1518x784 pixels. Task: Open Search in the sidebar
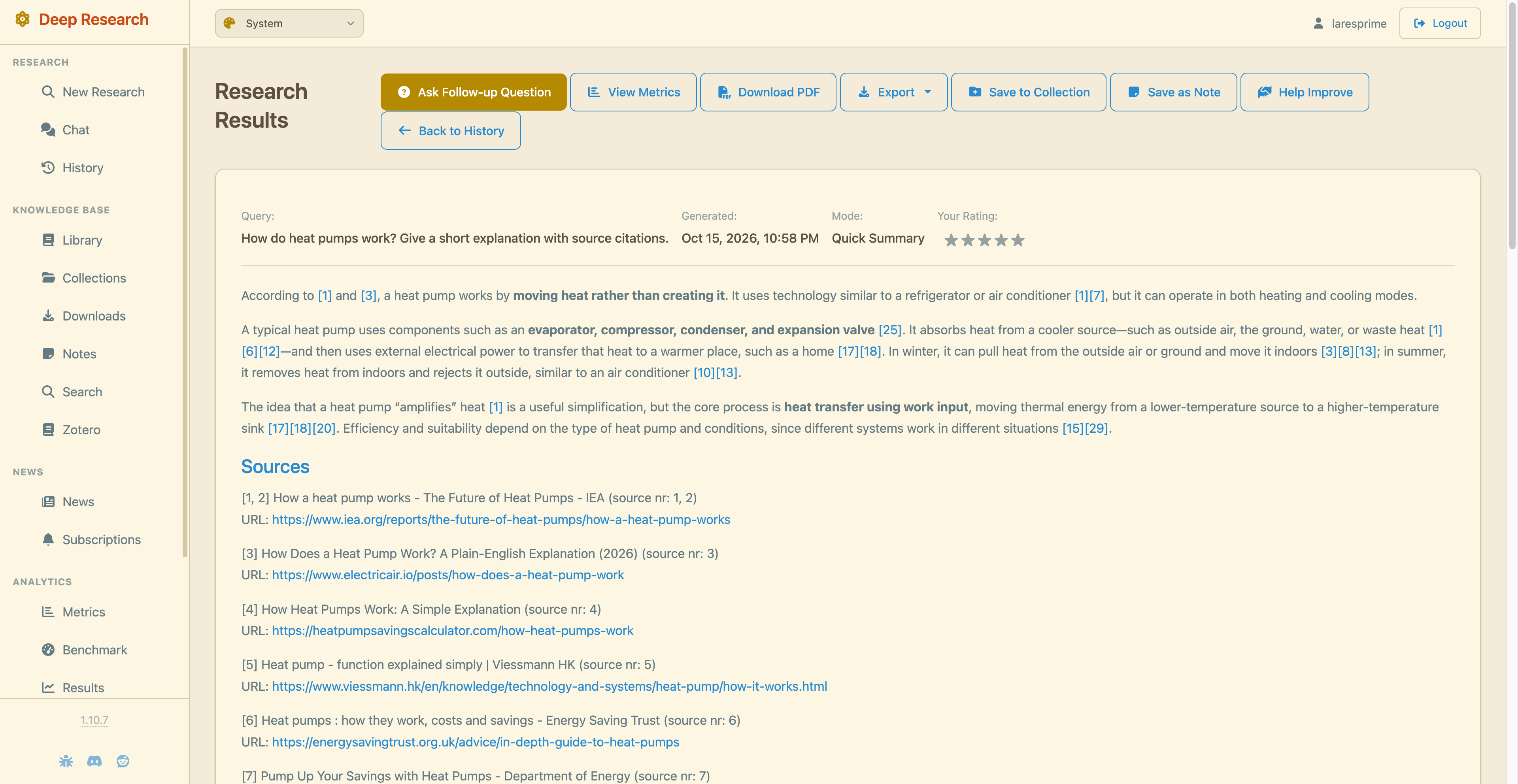pos(82,392)
